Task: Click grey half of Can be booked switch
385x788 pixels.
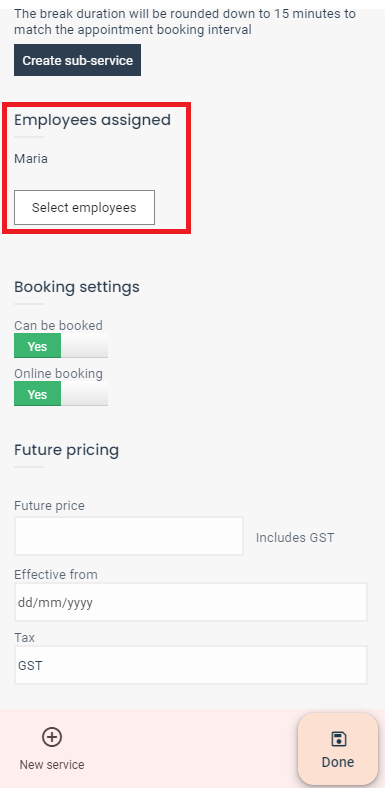Action: [x=84, y=346]
